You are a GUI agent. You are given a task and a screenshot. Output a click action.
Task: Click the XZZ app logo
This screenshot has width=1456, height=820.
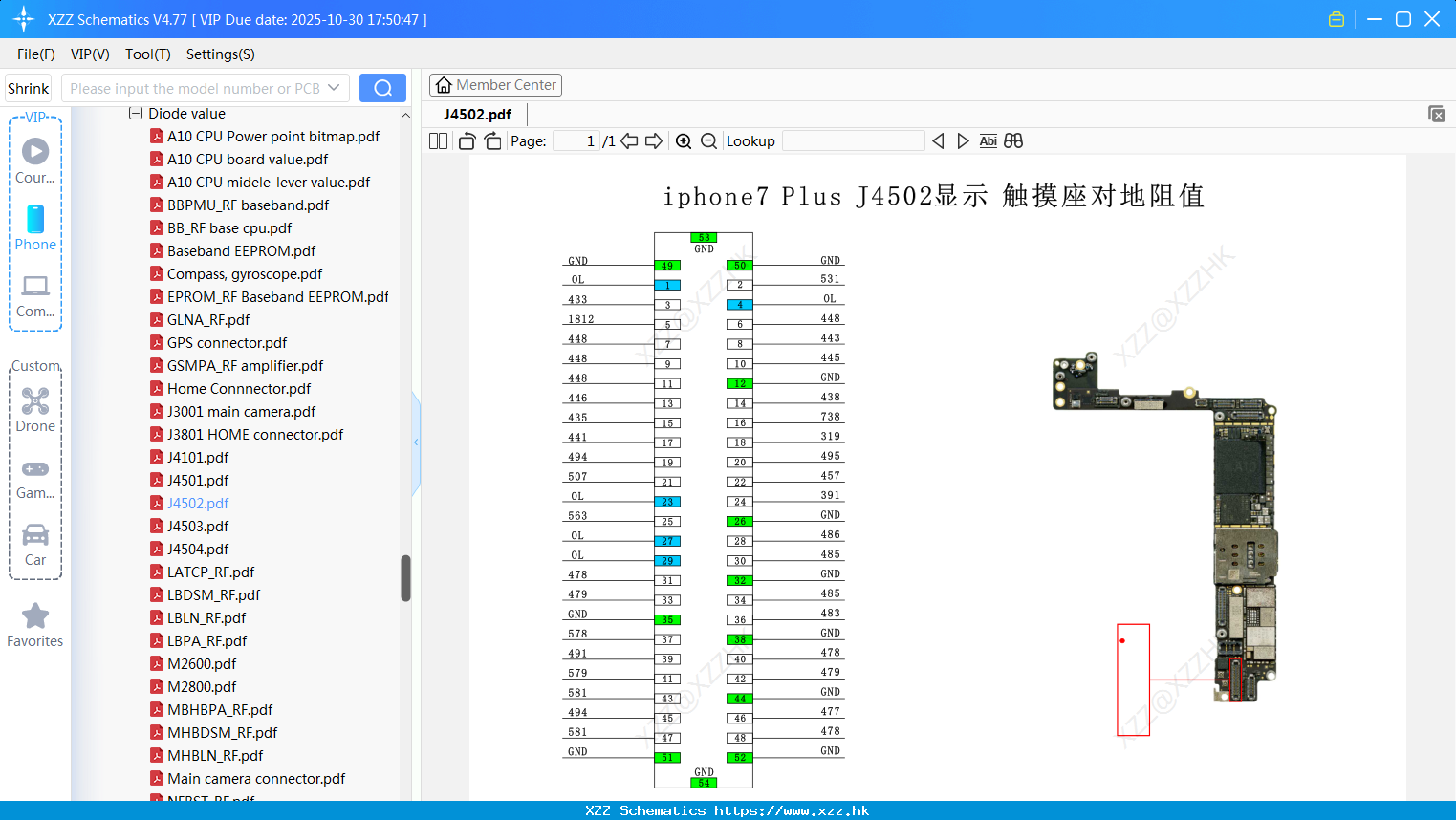click(24, 19)
